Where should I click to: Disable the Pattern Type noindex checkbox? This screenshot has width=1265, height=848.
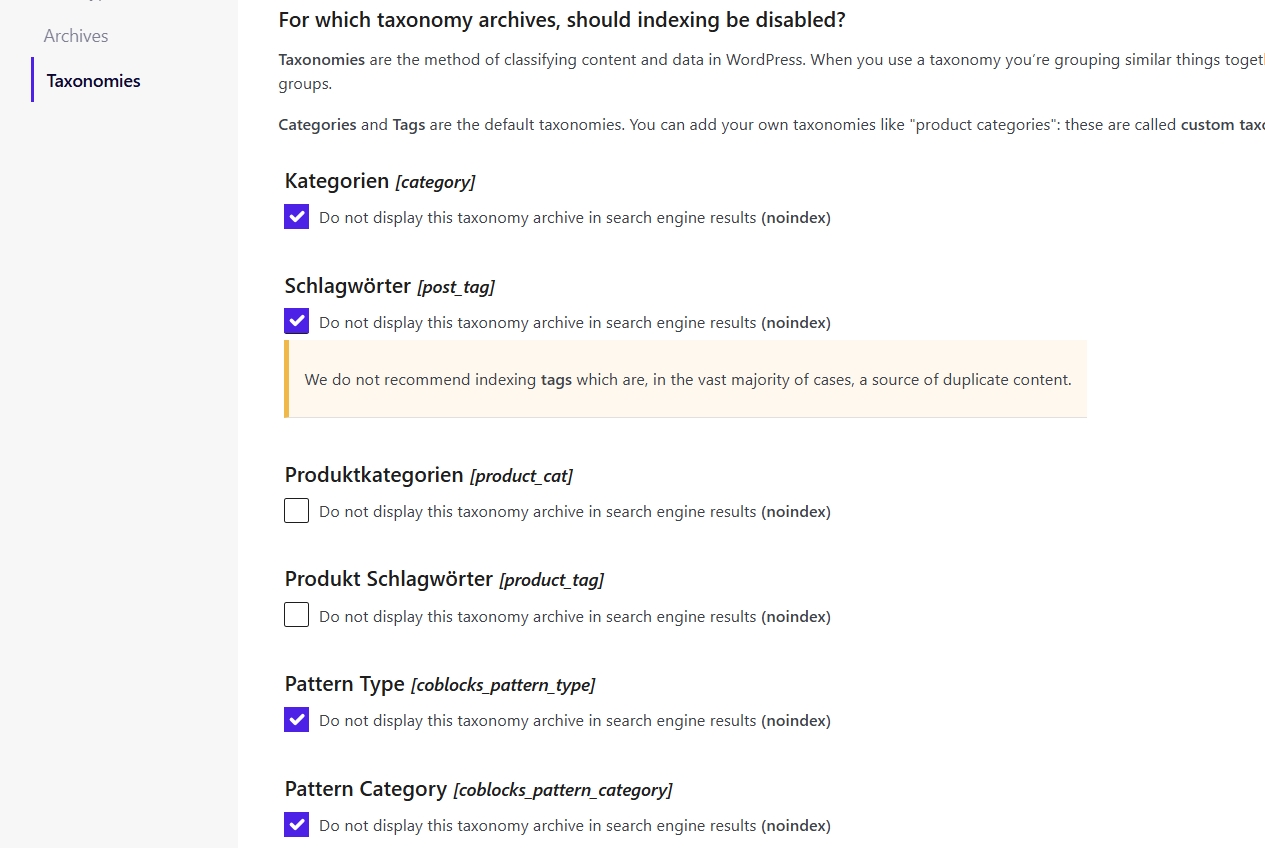[x=297, y=720]
